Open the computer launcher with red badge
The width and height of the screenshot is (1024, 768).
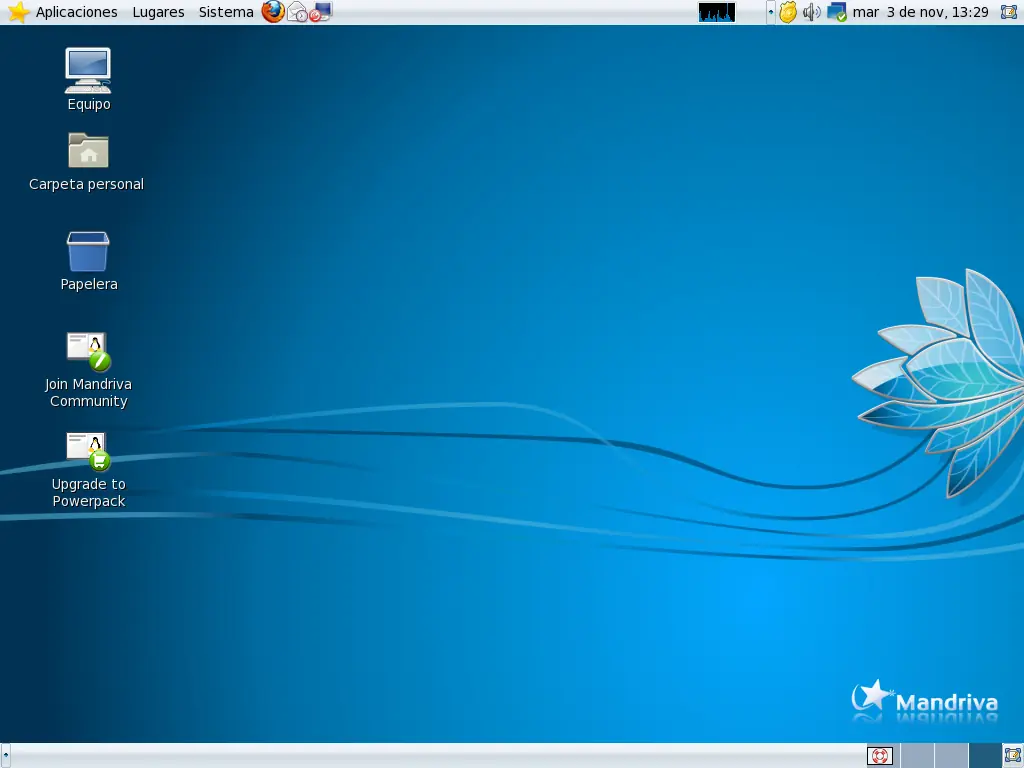click(x=321, y=12)
